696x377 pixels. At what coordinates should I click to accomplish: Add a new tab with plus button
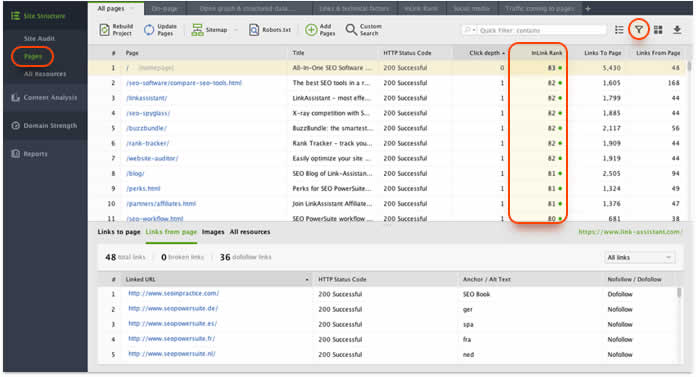pos(588,8)
